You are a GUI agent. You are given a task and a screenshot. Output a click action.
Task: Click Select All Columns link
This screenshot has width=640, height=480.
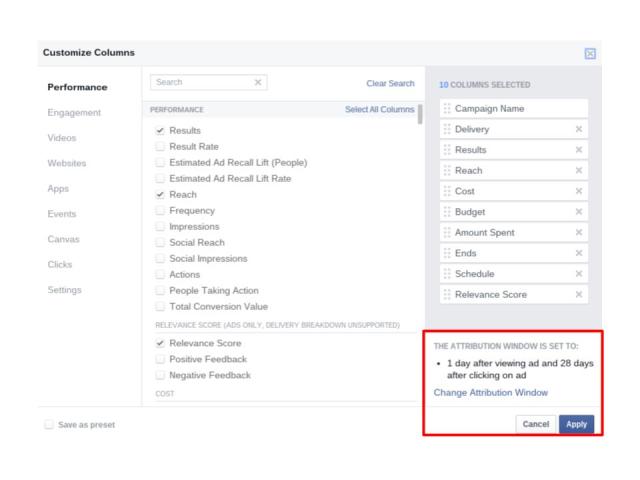(x=380, y=109)
